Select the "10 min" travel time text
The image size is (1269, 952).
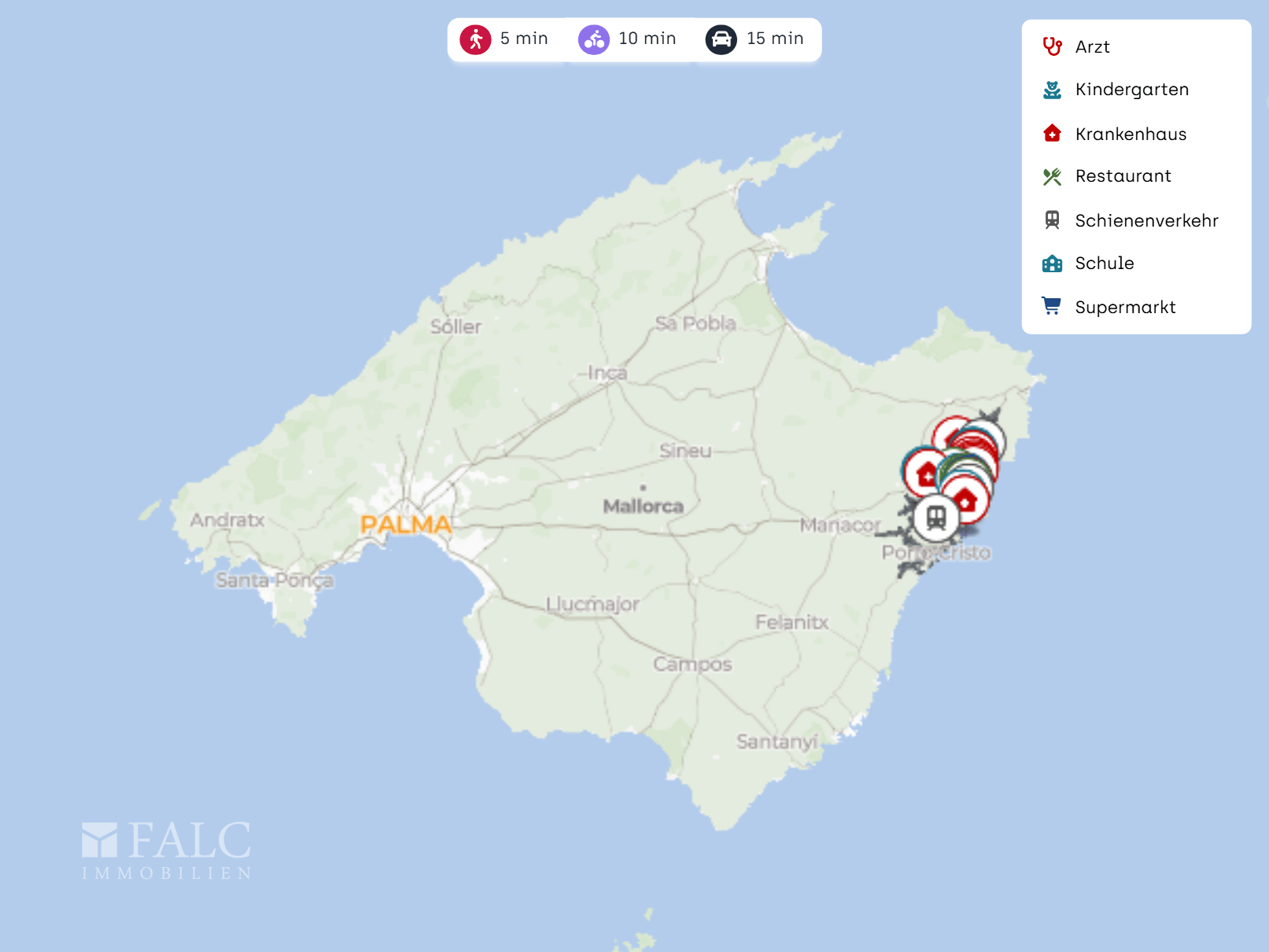(x=647, y=39)
